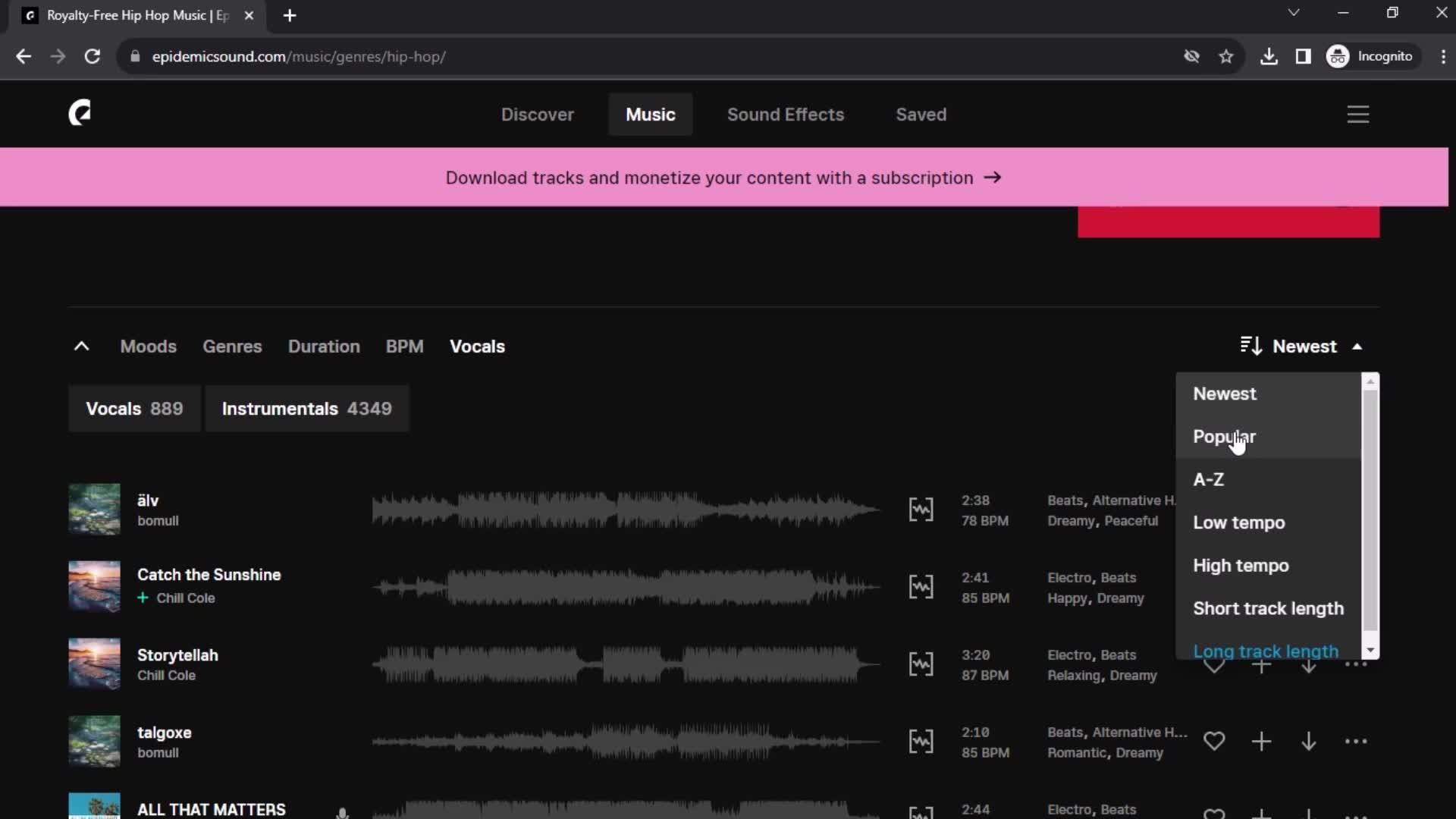Add talgoxe to a playlist with the plus icon
Screen dimensions: 1456x819
pyautogui.click(x=1261, y=742)
